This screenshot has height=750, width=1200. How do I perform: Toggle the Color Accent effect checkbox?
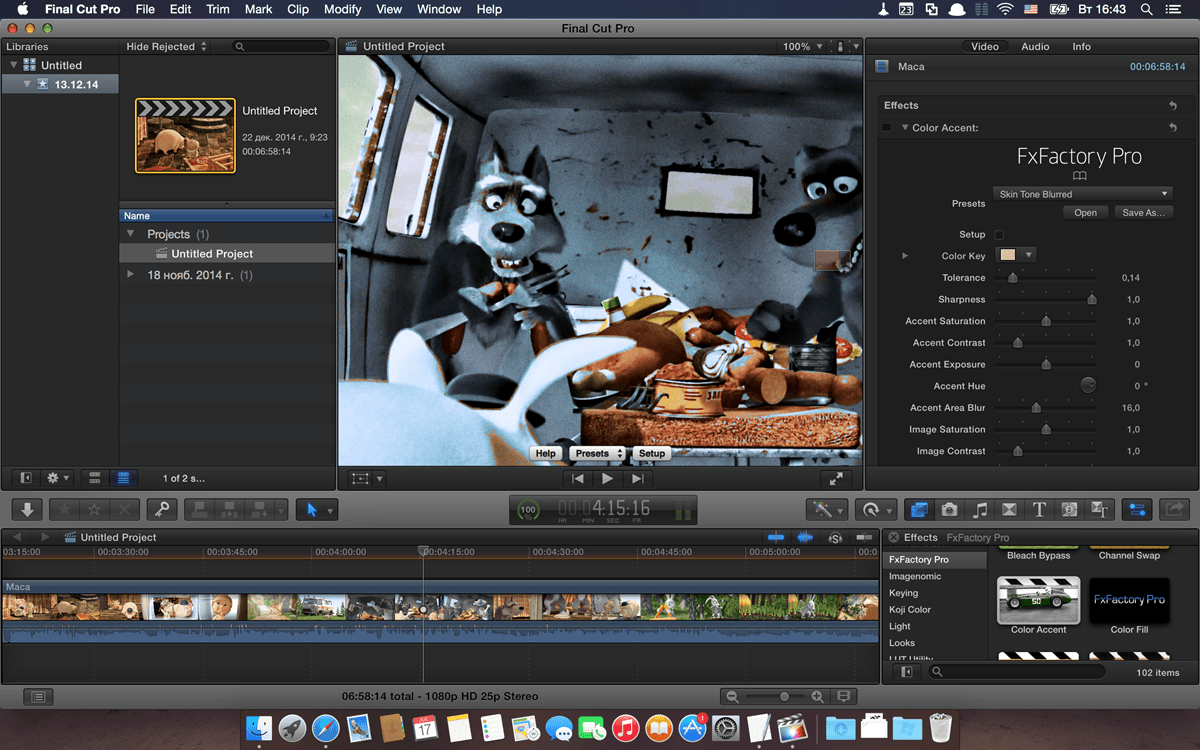(887, 128)
